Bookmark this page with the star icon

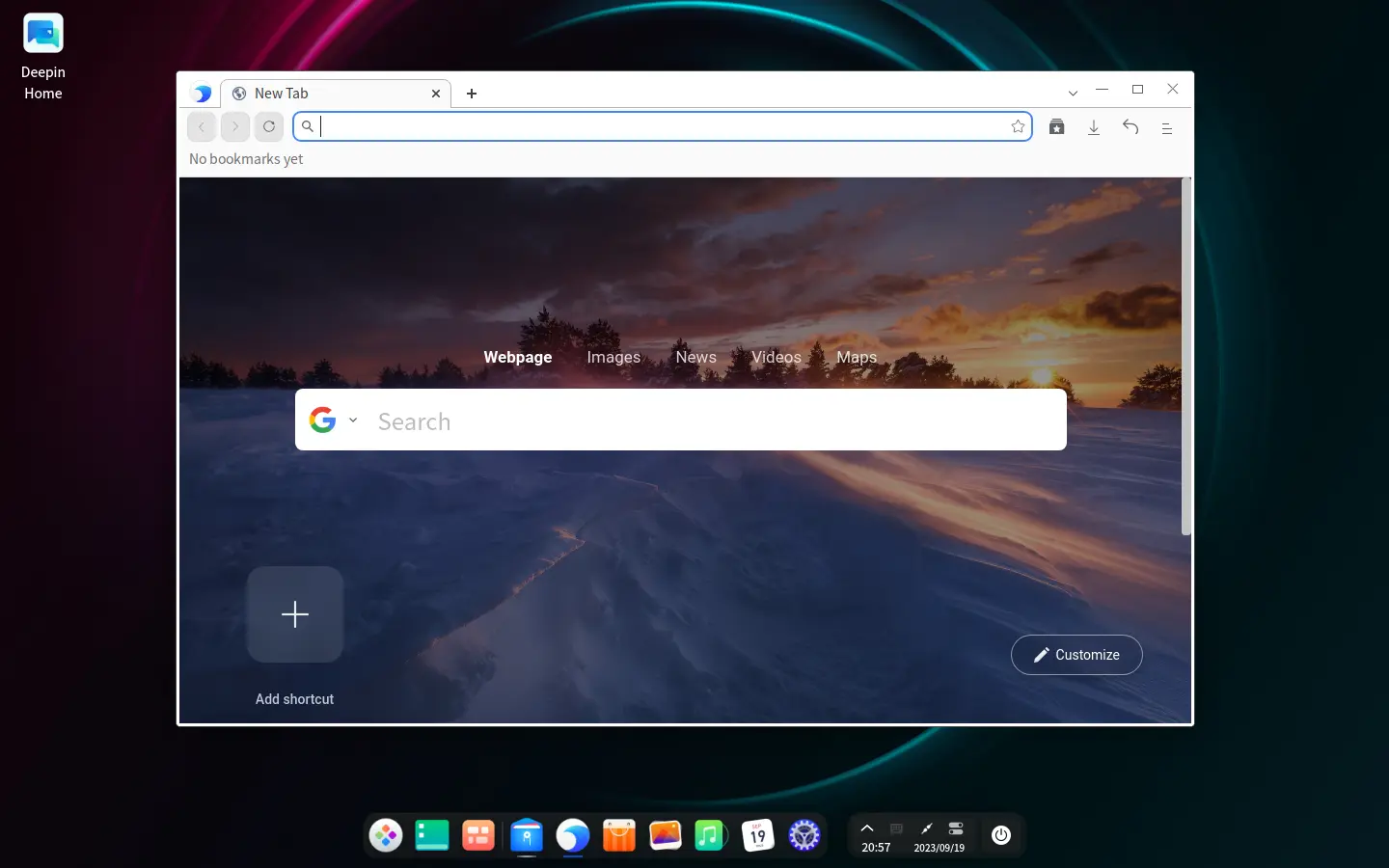pyautogui.click(x=1018, y=126)
